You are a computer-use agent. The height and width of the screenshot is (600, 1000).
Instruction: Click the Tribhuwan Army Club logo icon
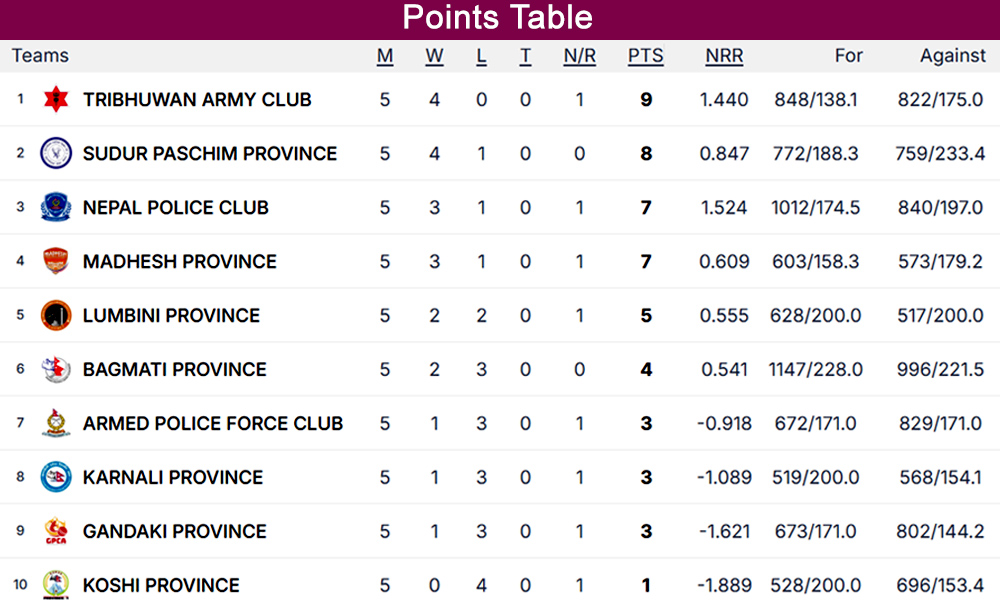56,100
